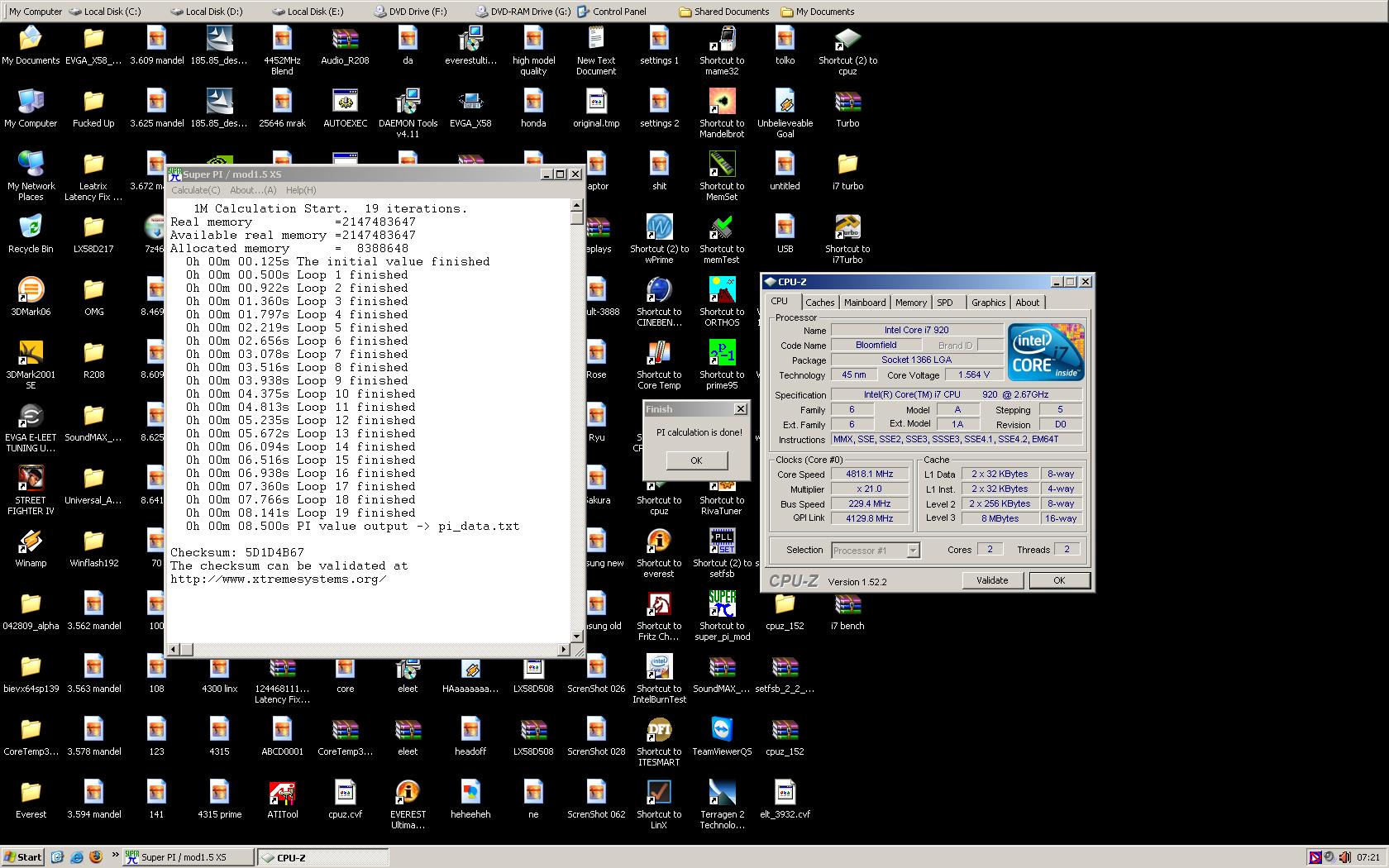
Task: Open Local Disk (C:) from top toolbar
Action: (x=105, y=12)
